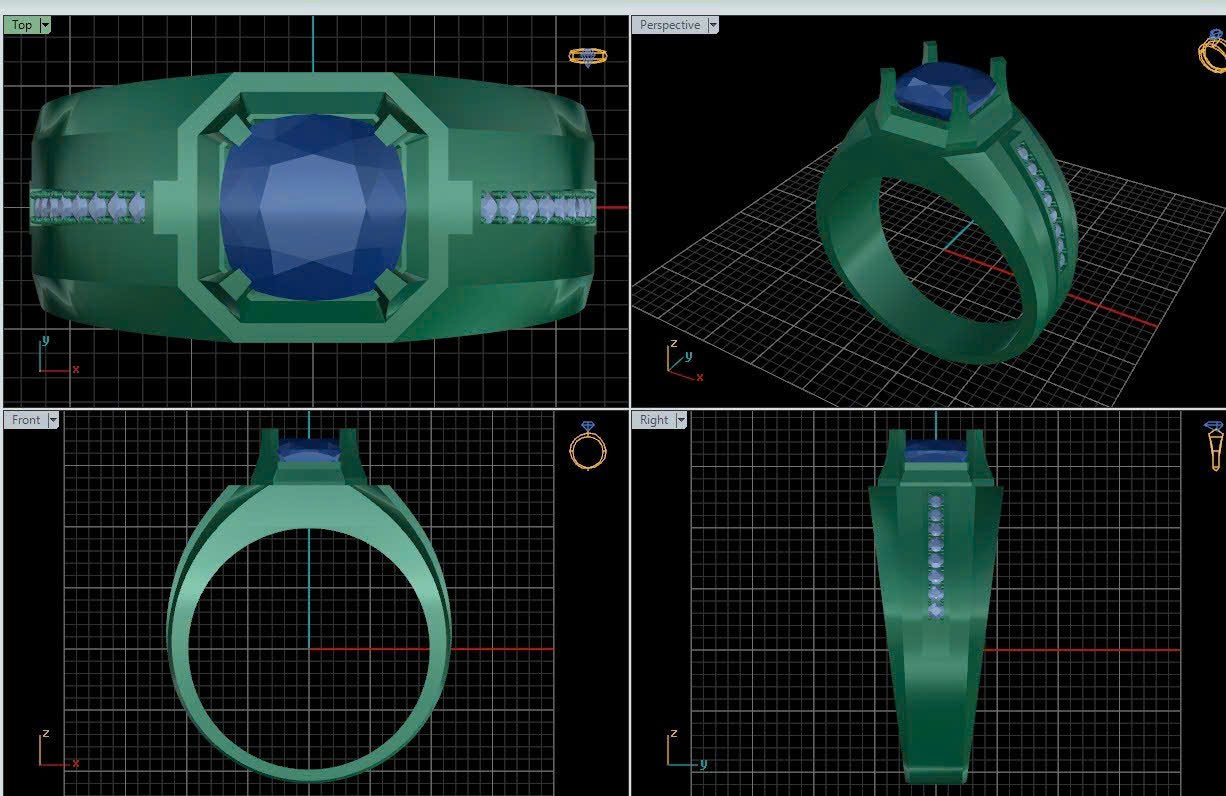Click the Right viewport title label
This screenshot has width=1226, height=796.
[x=654, y=420]
